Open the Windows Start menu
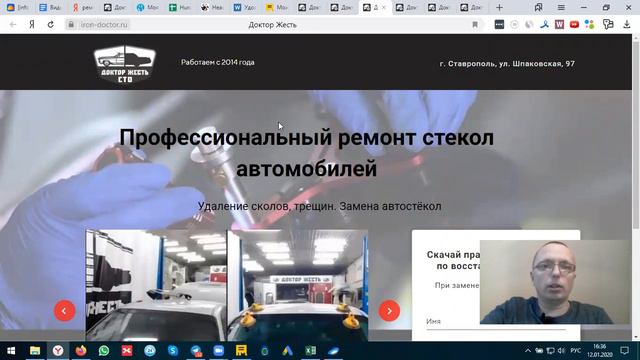The height and width of the screenshot is (360, 640). click(x=11, y=351)
